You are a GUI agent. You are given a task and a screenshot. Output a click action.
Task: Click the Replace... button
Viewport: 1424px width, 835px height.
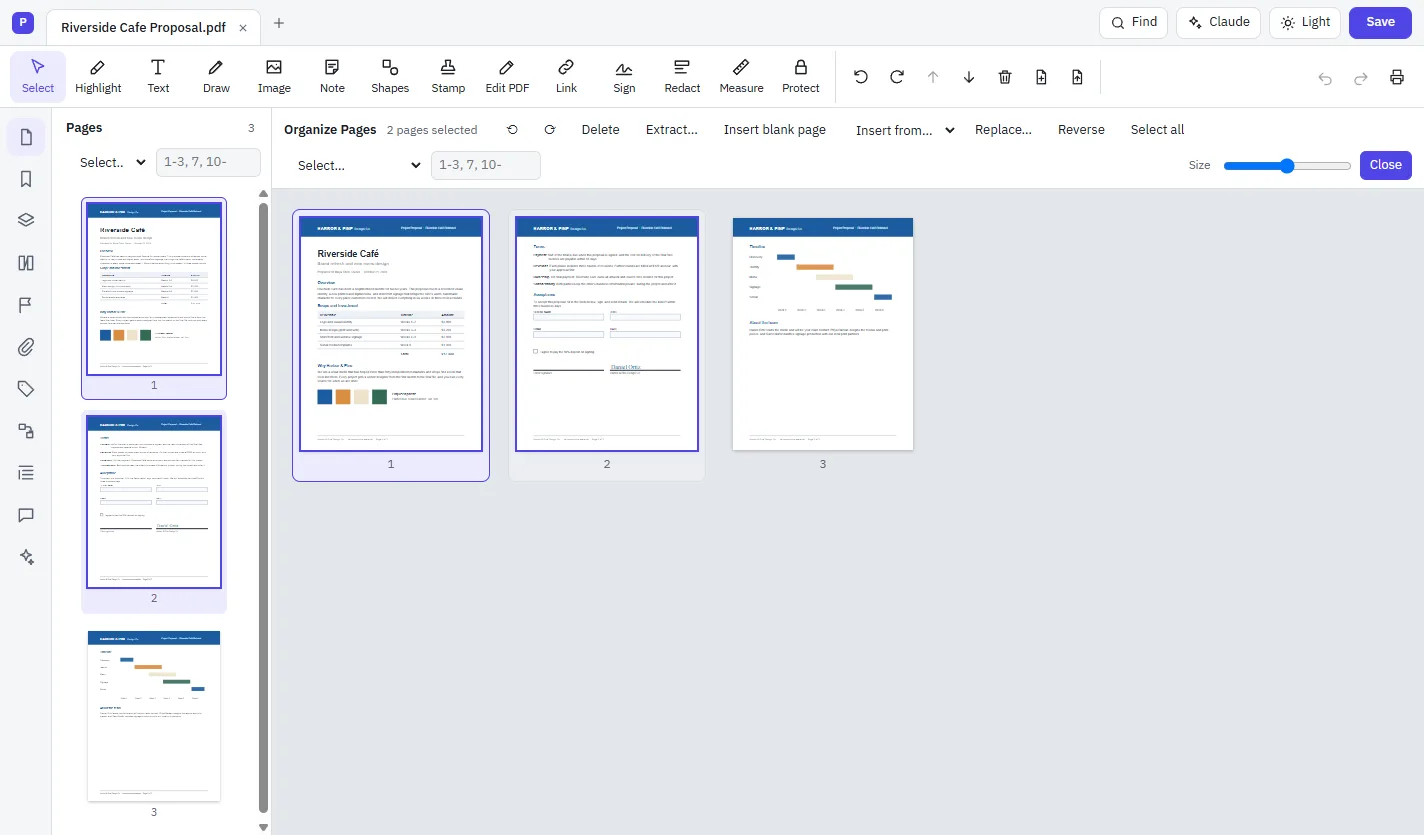pos(1003,130)
